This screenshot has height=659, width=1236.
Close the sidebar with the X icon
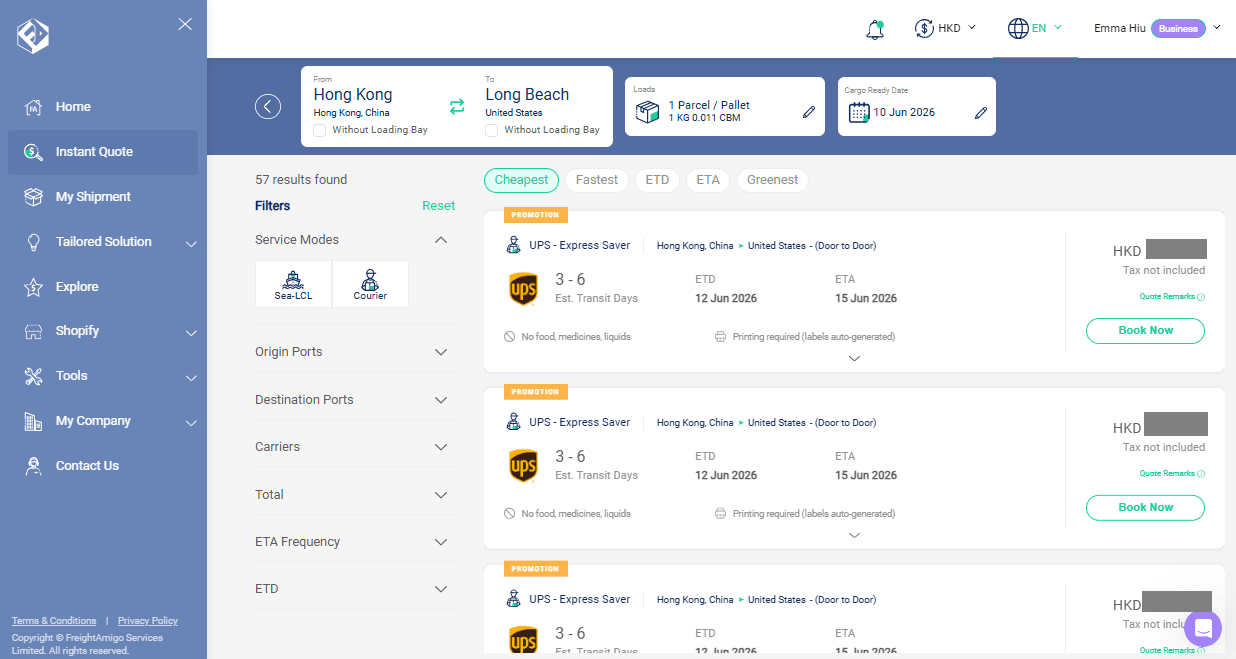point(185,24)
